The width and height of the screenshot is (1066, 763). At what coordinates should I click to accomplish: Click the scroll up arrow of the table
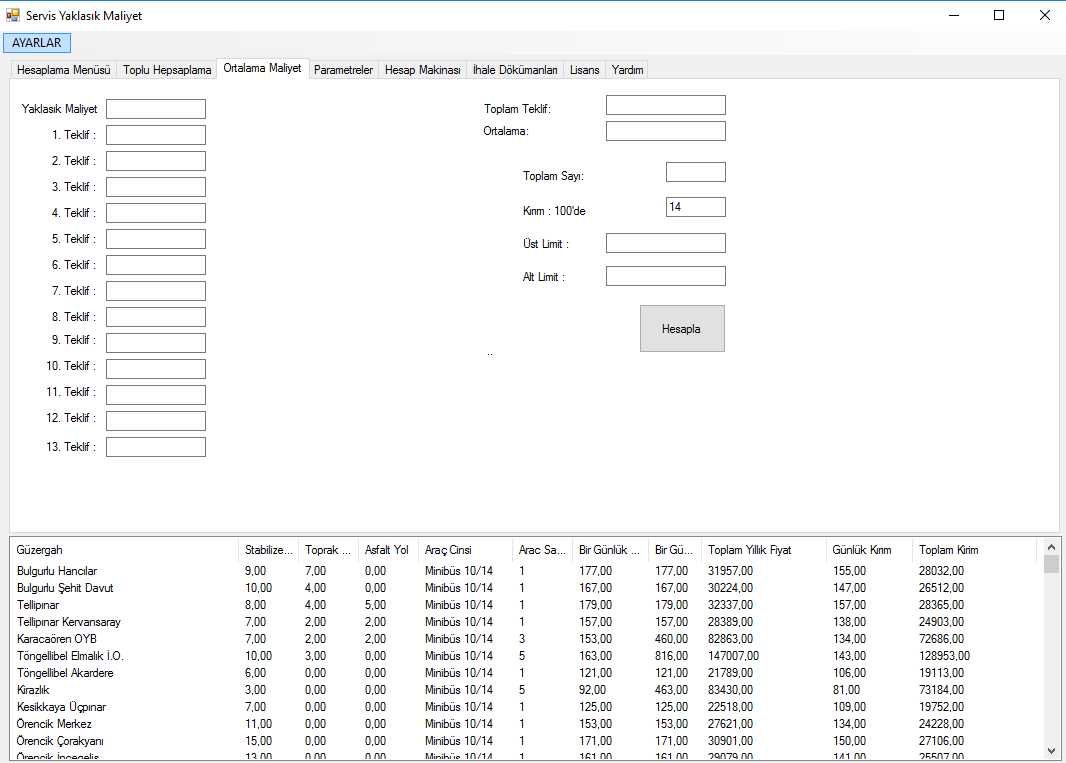pos(1051,546)
